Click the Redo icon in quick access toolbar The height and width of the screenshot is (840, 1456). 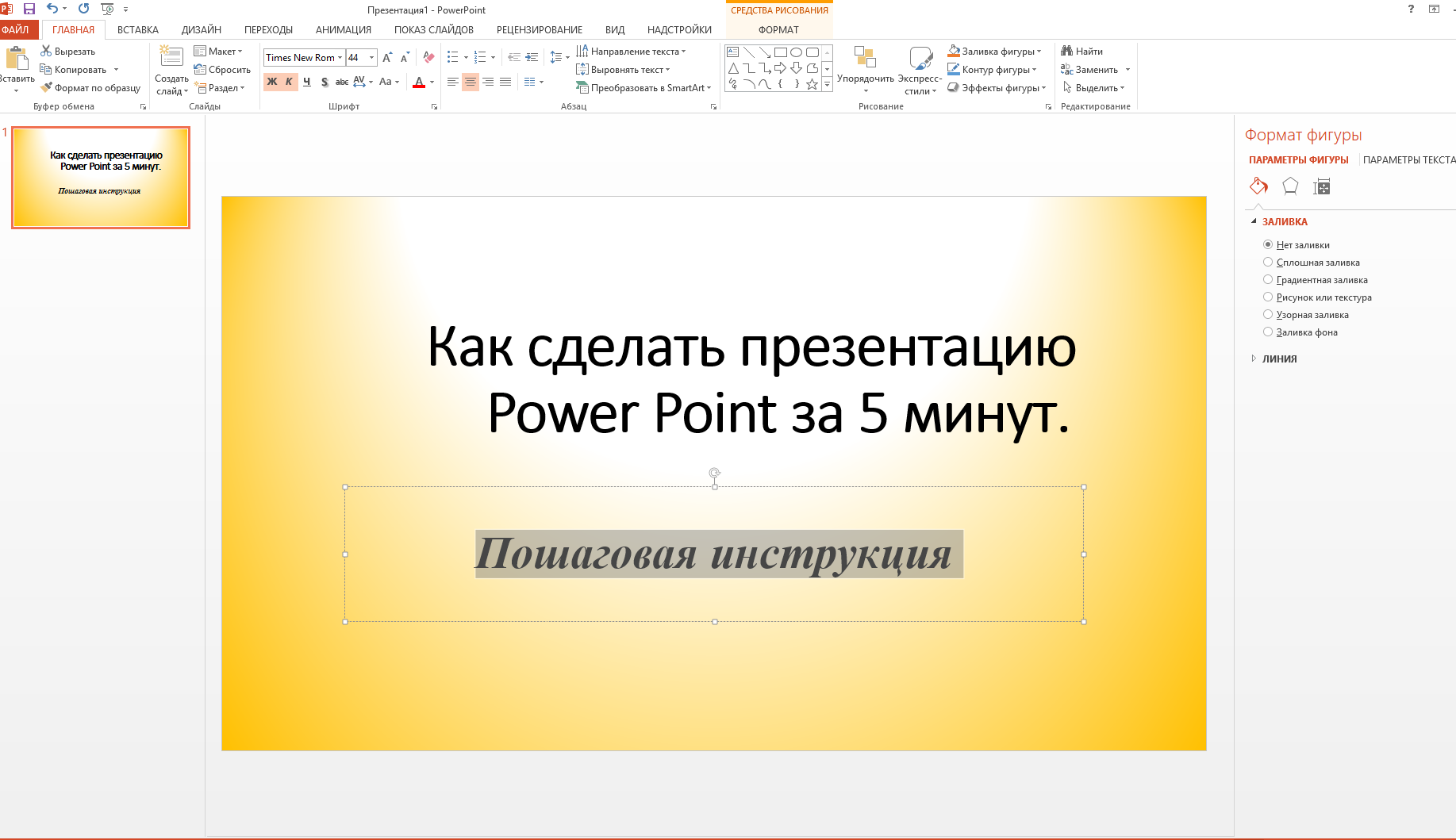[83, 9]
